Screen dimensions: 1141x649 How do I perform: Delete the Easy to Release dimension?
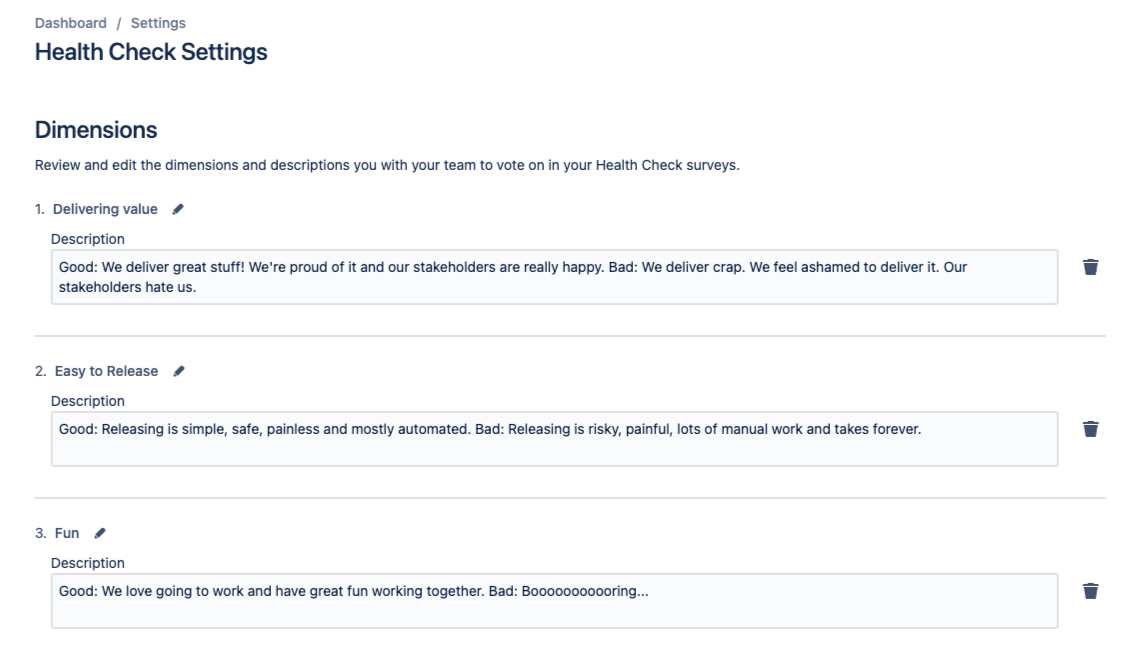coord(1089,427)
